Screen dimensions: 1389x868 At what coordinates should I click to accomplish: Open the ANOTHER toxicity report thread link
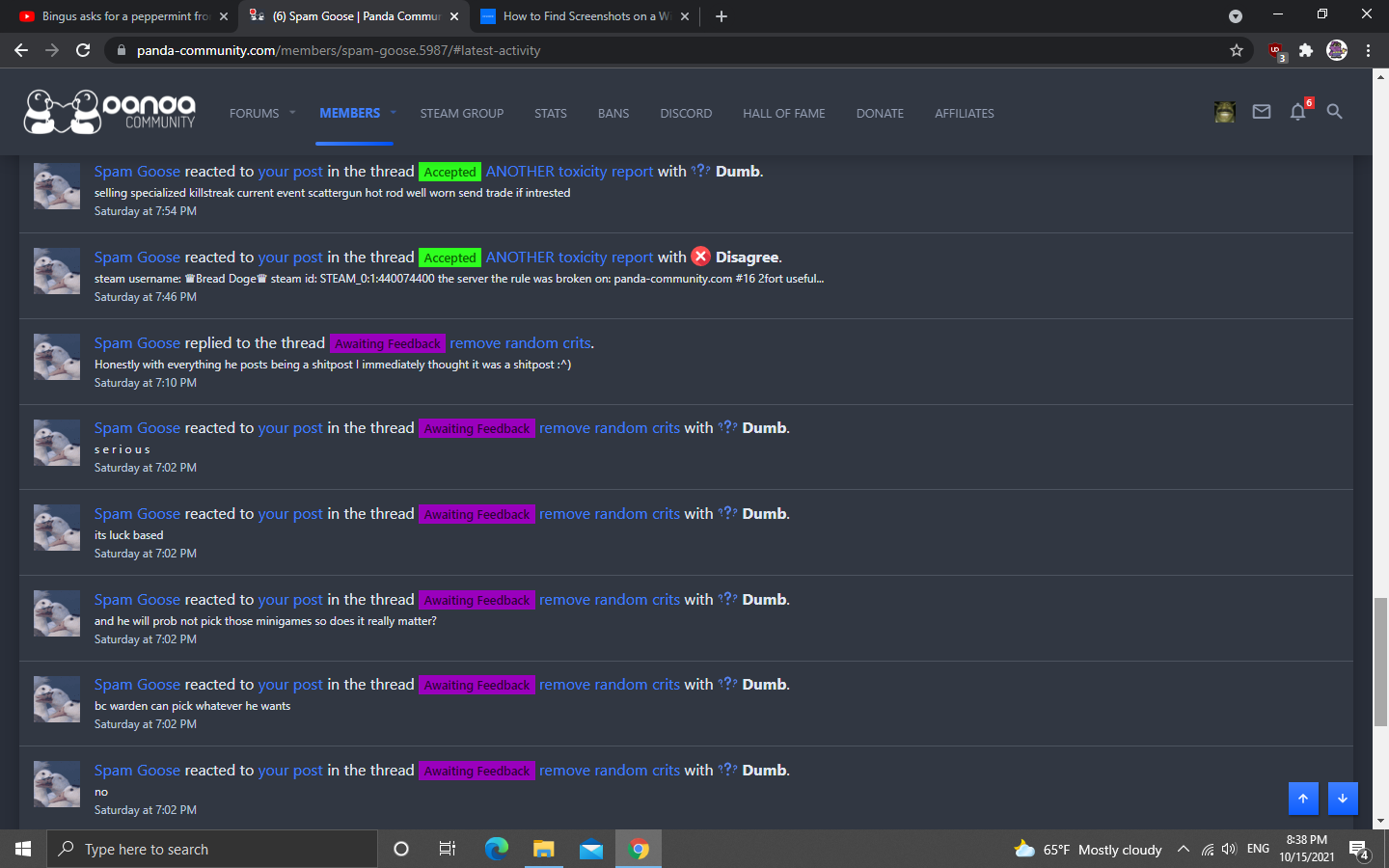pyautogui.click(x=569, y=172)
